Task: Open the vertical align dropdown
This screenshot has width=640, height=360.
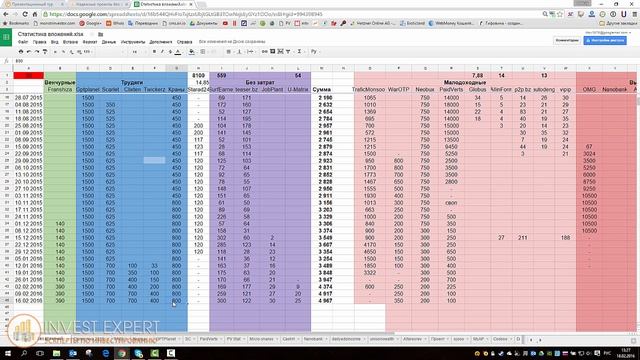Action: (x=240, y=51)
